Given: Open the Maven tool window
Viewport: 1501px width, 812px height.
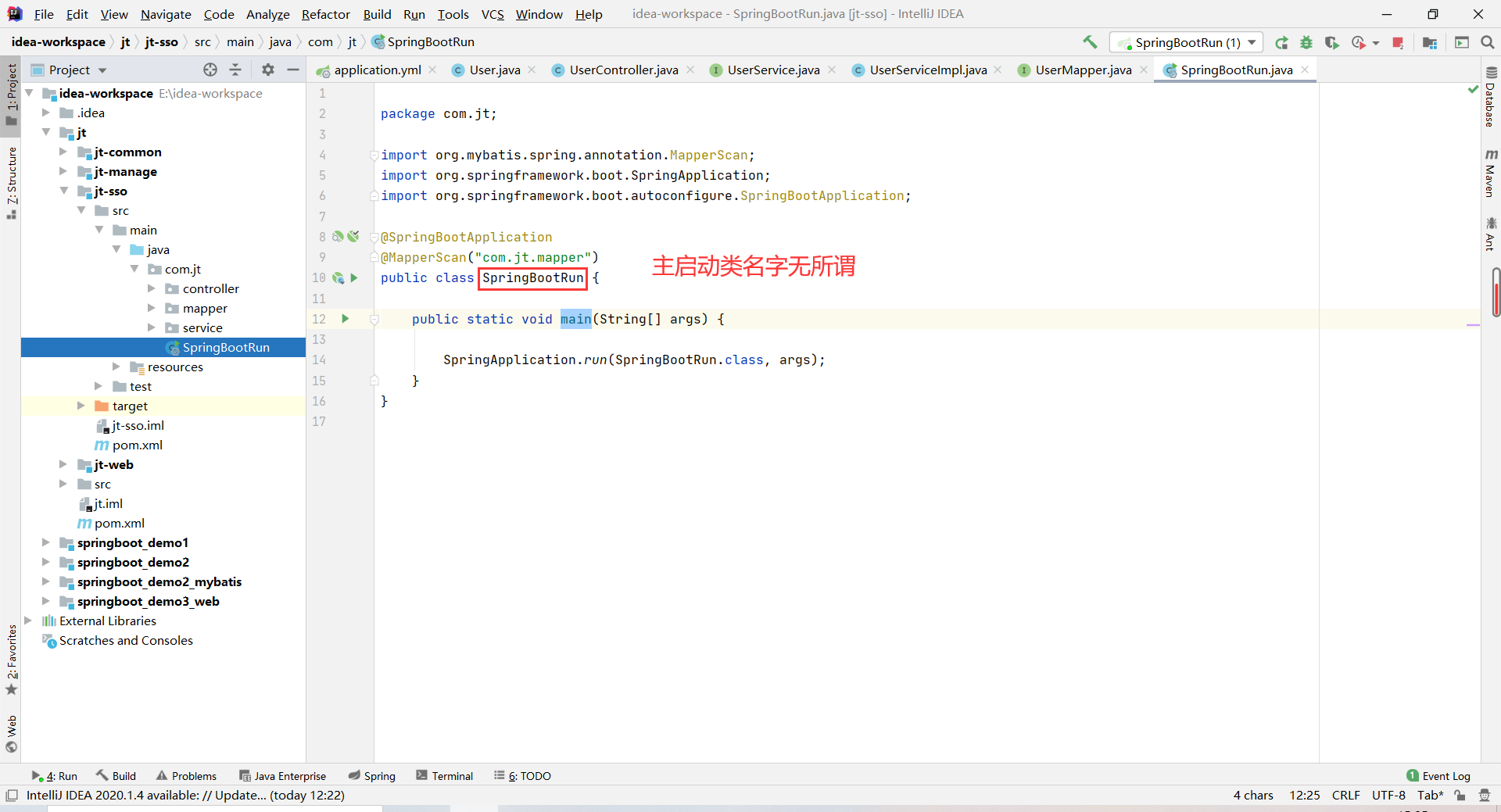Looking at the screenshot, I should click(1491, 173).
